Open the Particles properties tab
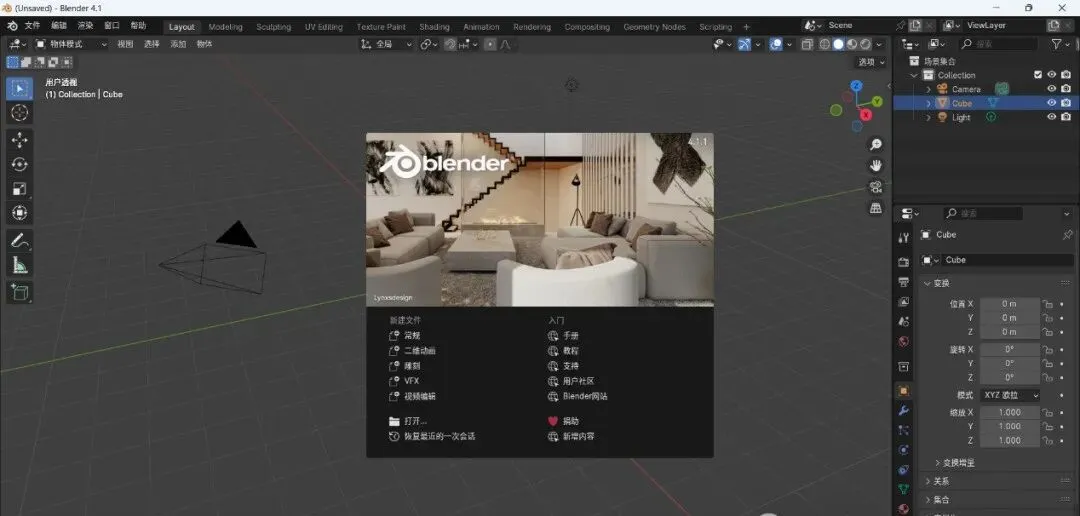The height and width of the screenshot is (516, 1080). pyautogui.click(x=904, y=430)
